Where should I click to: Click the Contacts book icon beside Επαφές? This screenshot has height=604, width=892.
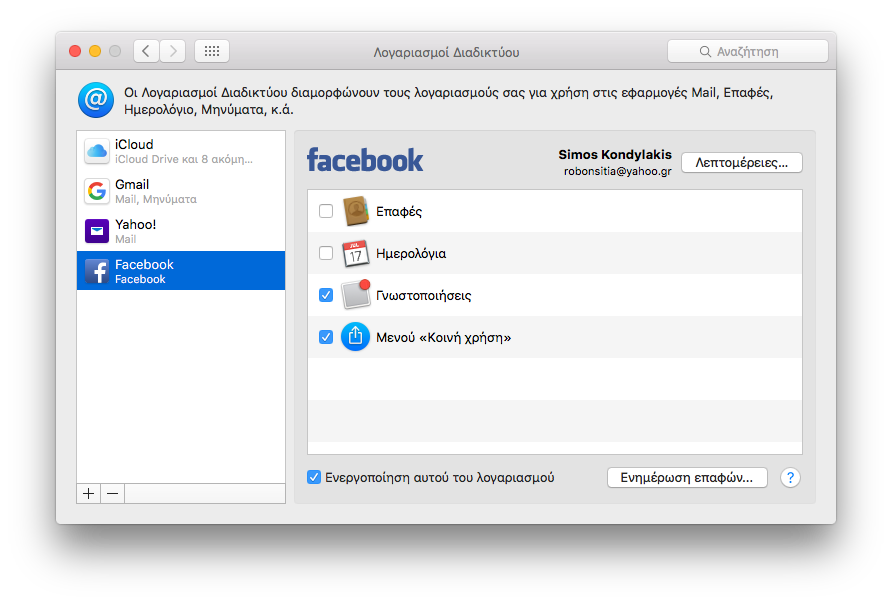point(356,211)
